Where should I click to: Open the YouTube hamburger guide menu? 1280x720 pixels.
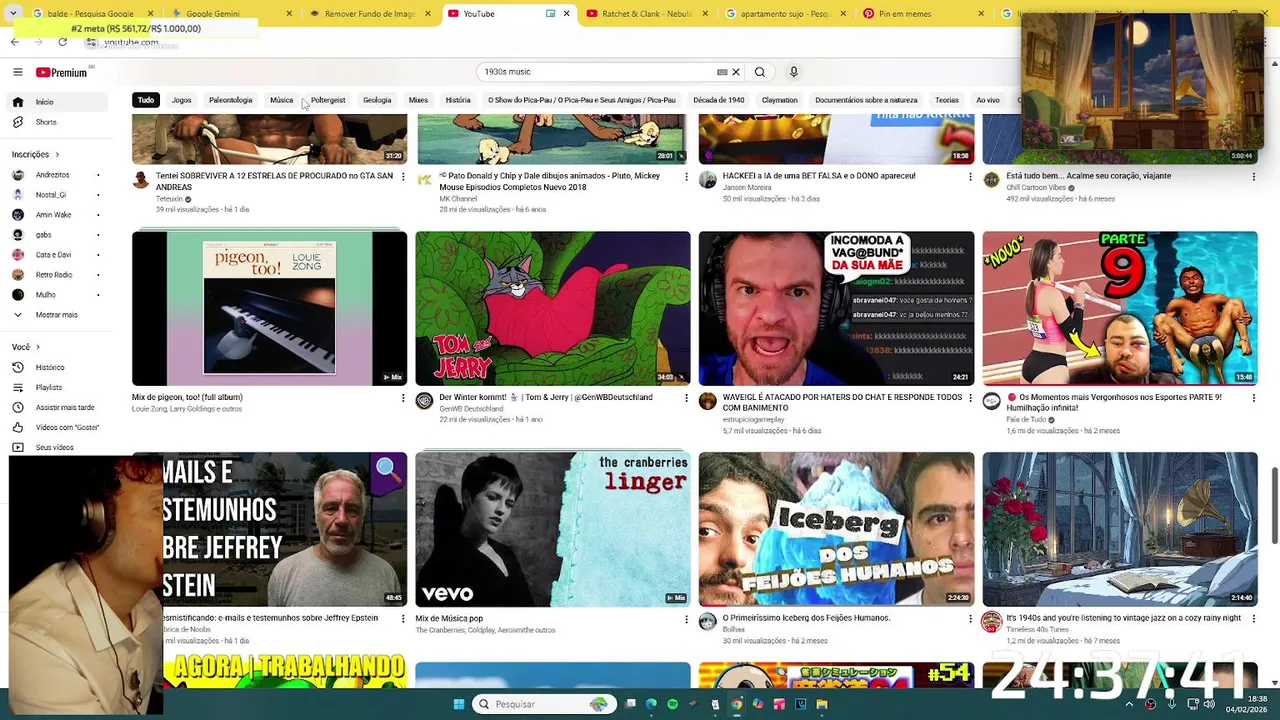(17, 72)
